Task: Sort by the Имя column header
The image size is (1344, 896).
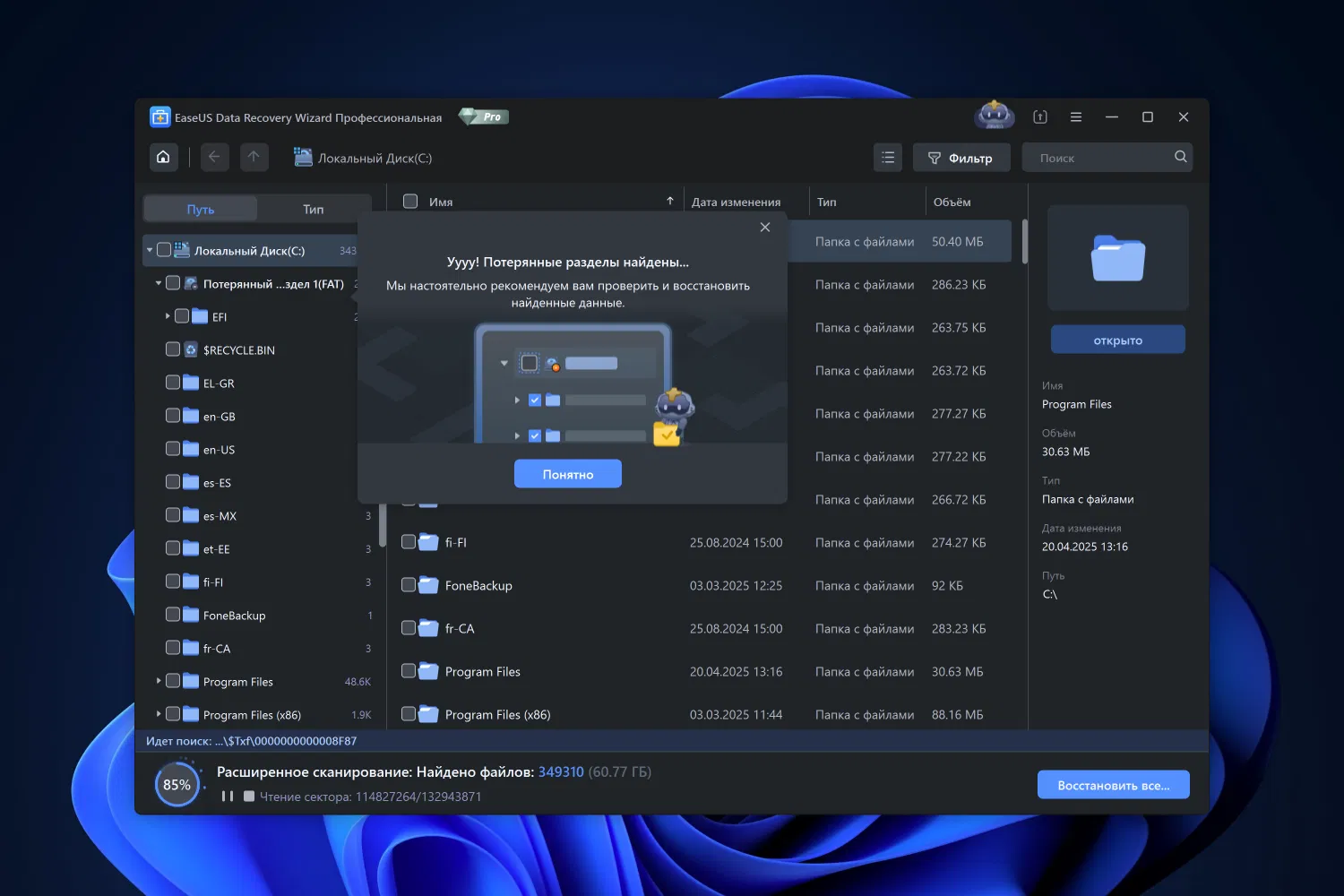Action: pos(441,202)
